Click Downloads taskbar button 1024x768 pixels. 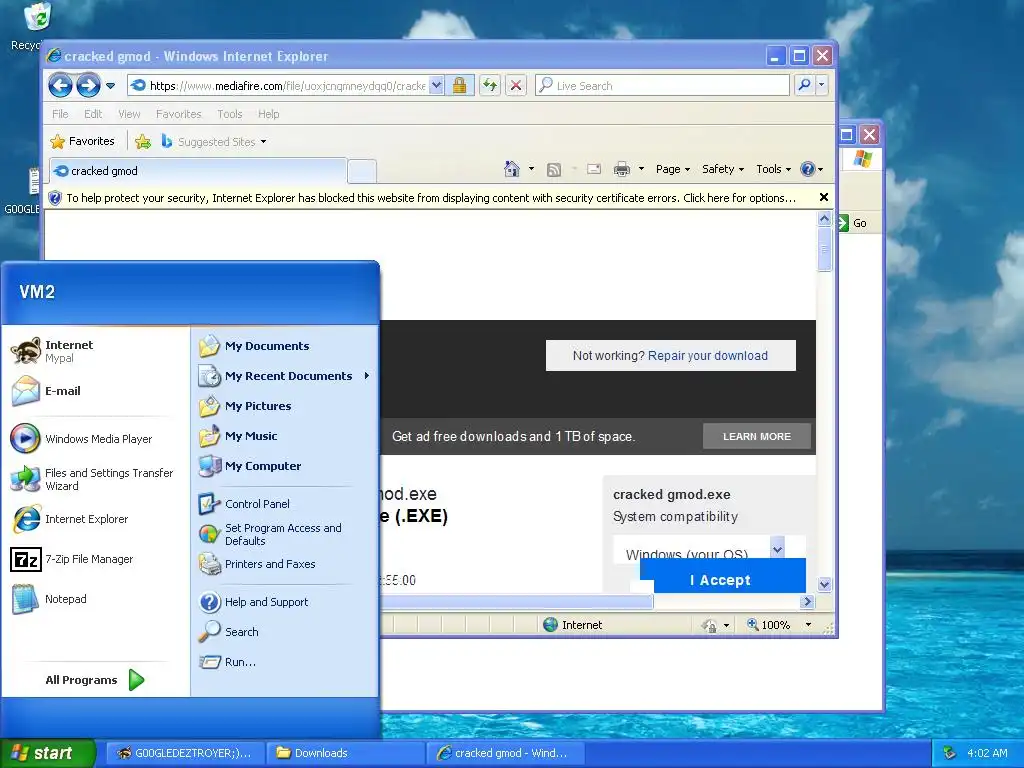pyautogui.click(x=345, y=753)
